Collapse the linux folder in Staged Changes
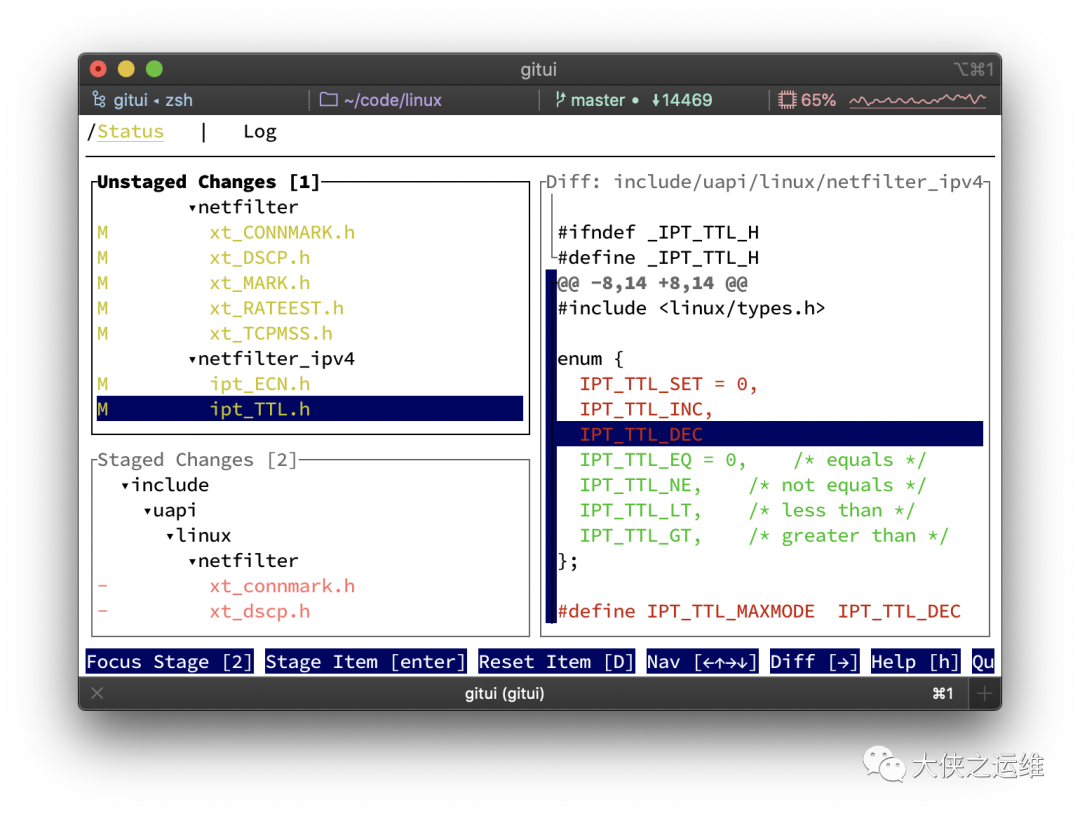 click(x=169, y=536)
